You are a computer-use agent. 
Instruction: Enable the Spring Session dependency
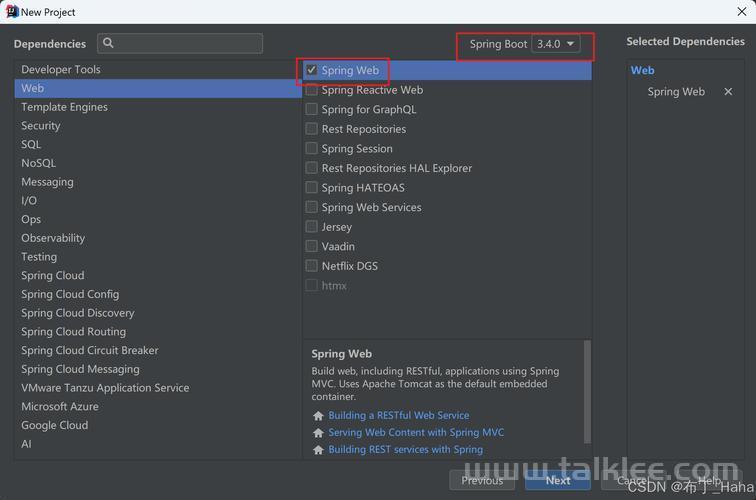(311, 149)
